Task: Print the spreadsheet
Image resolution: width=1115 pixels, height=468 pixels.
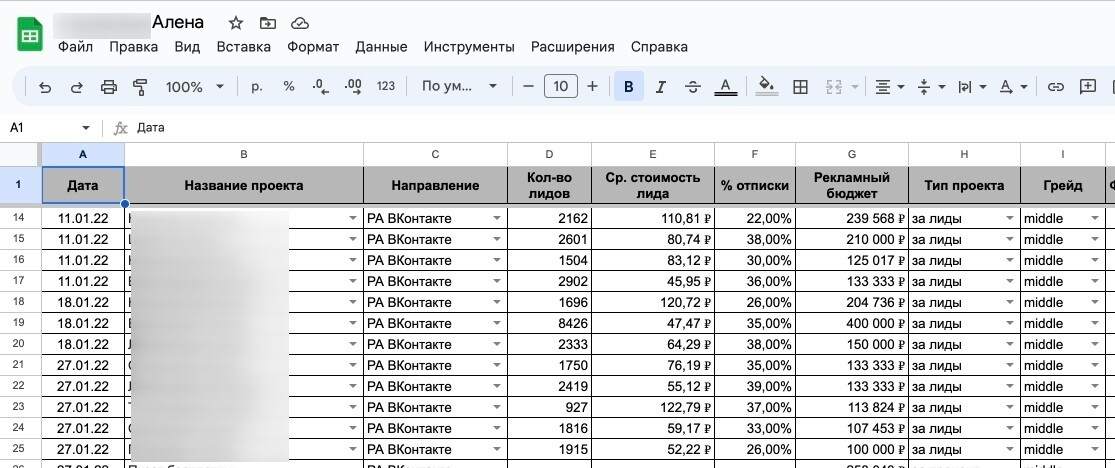Action: (x=109, y=87)
